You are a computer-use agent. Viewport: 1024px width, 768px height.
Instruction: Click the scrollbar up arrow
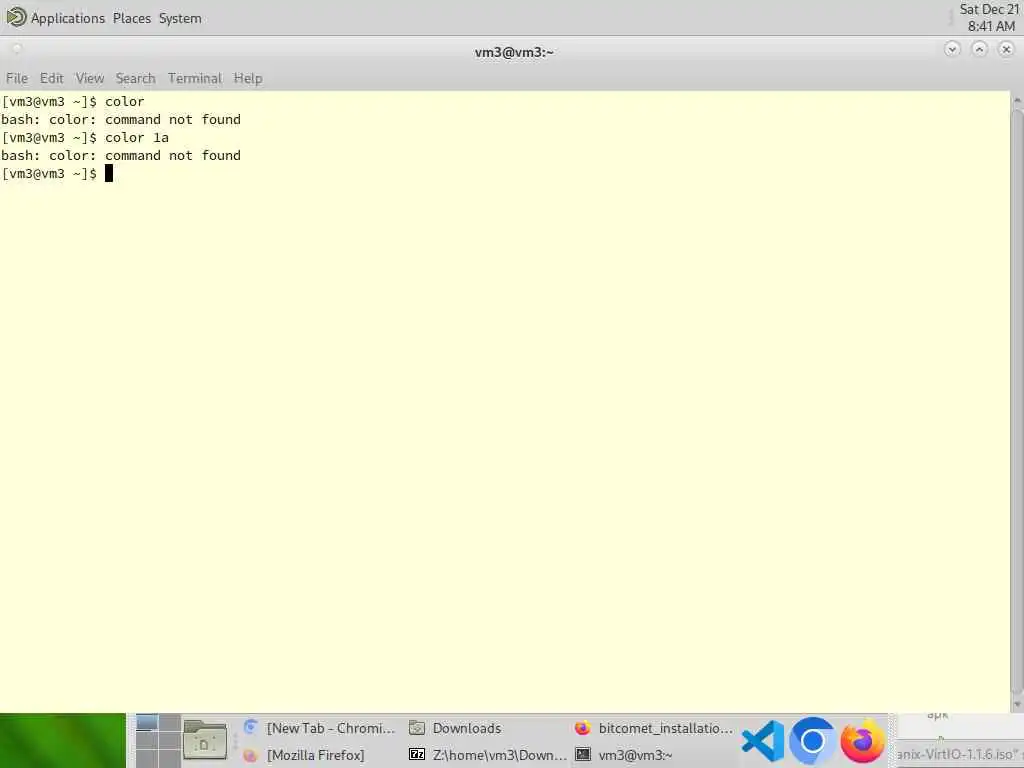click(x=1017, y=100)
